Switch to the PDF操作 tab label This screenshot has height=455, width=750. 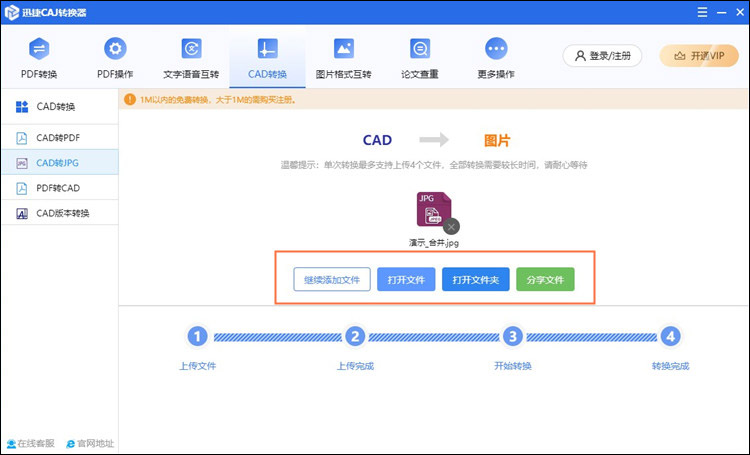tap(115, 74)
